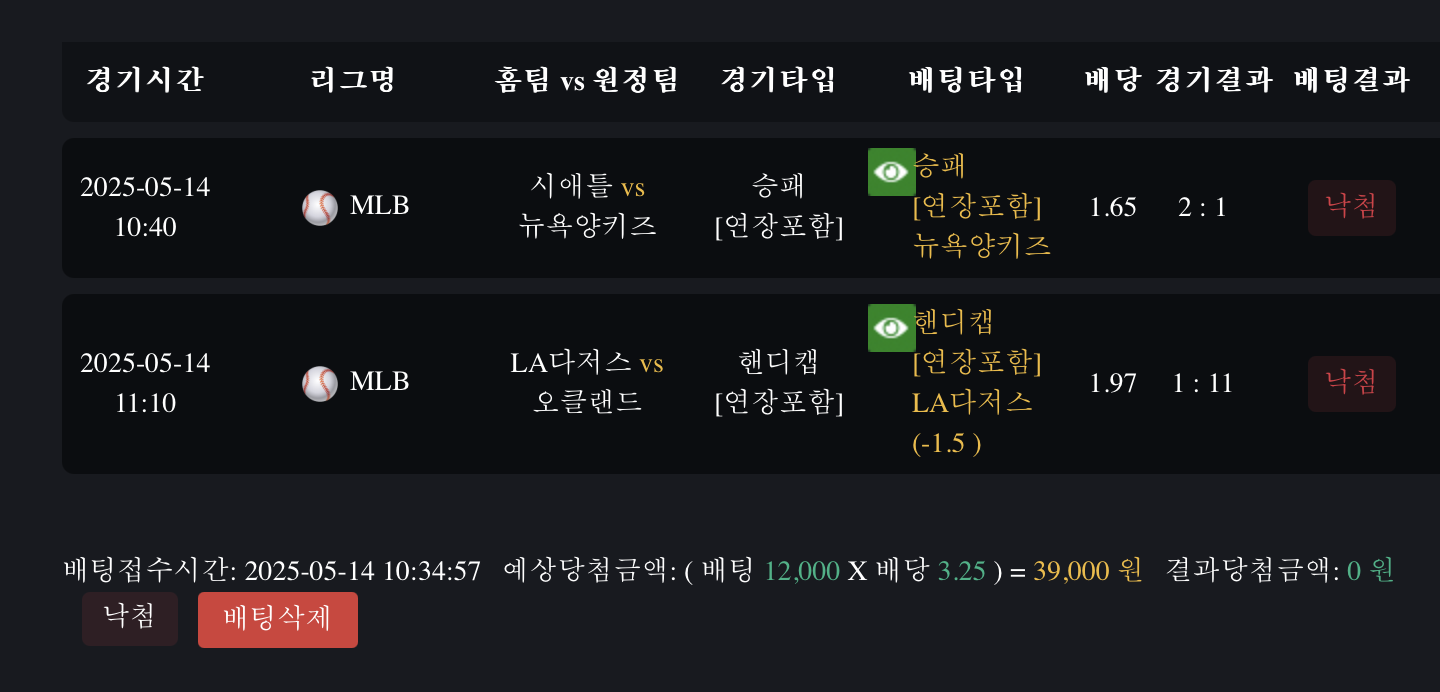Toggle the eye icon beside 핸디캡 LA다저스 bet
This screenshot has height=692, width=1440.
(x=891, y=328)
